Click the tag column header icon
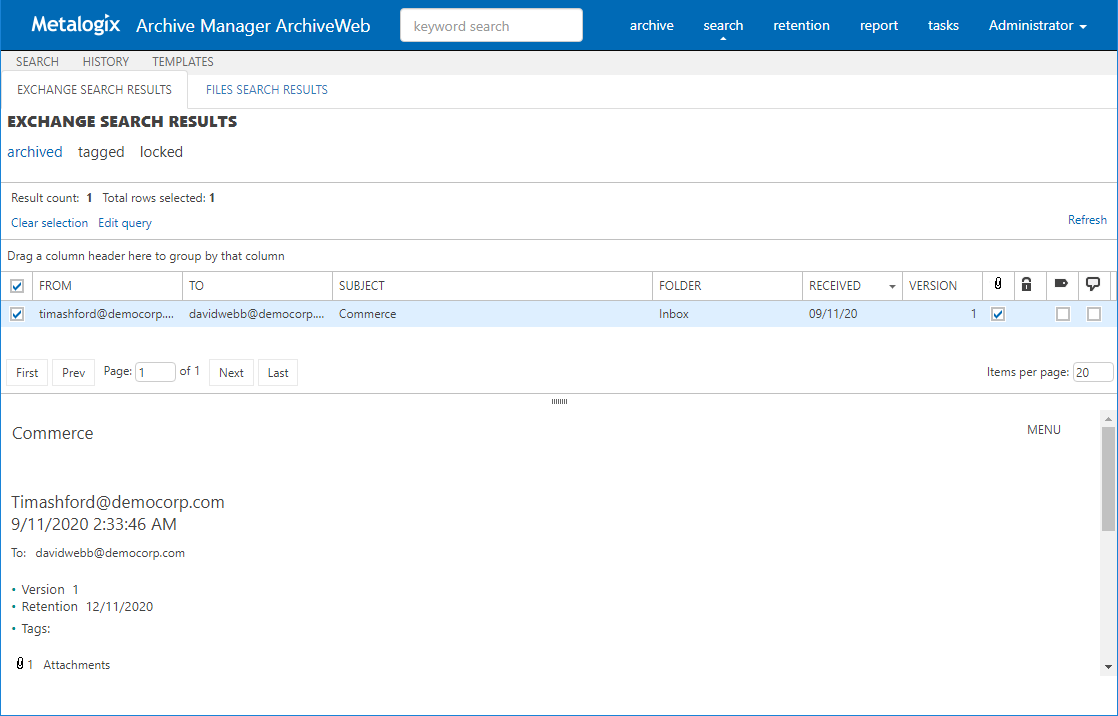 [1061, 285]
